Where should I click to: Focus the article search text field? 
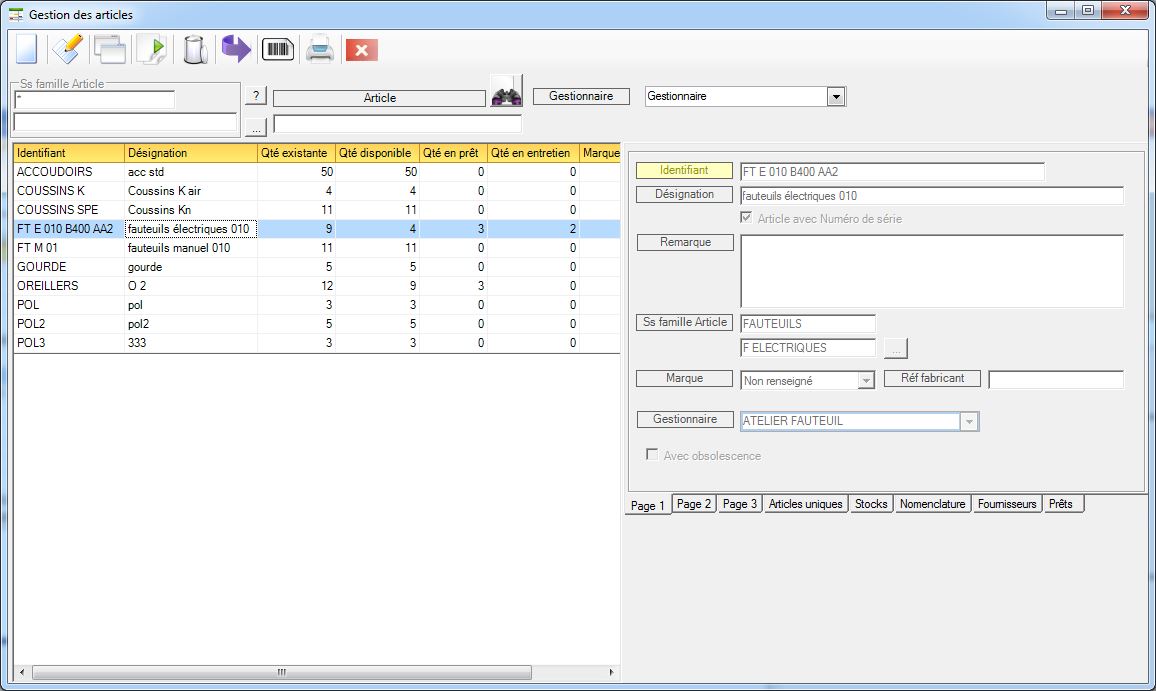397,124
